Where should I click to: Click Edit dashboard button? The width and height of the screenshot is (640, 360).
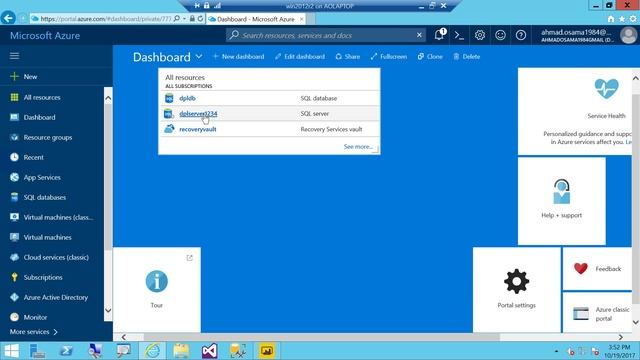pyautogui.click(x=300, y=56)
